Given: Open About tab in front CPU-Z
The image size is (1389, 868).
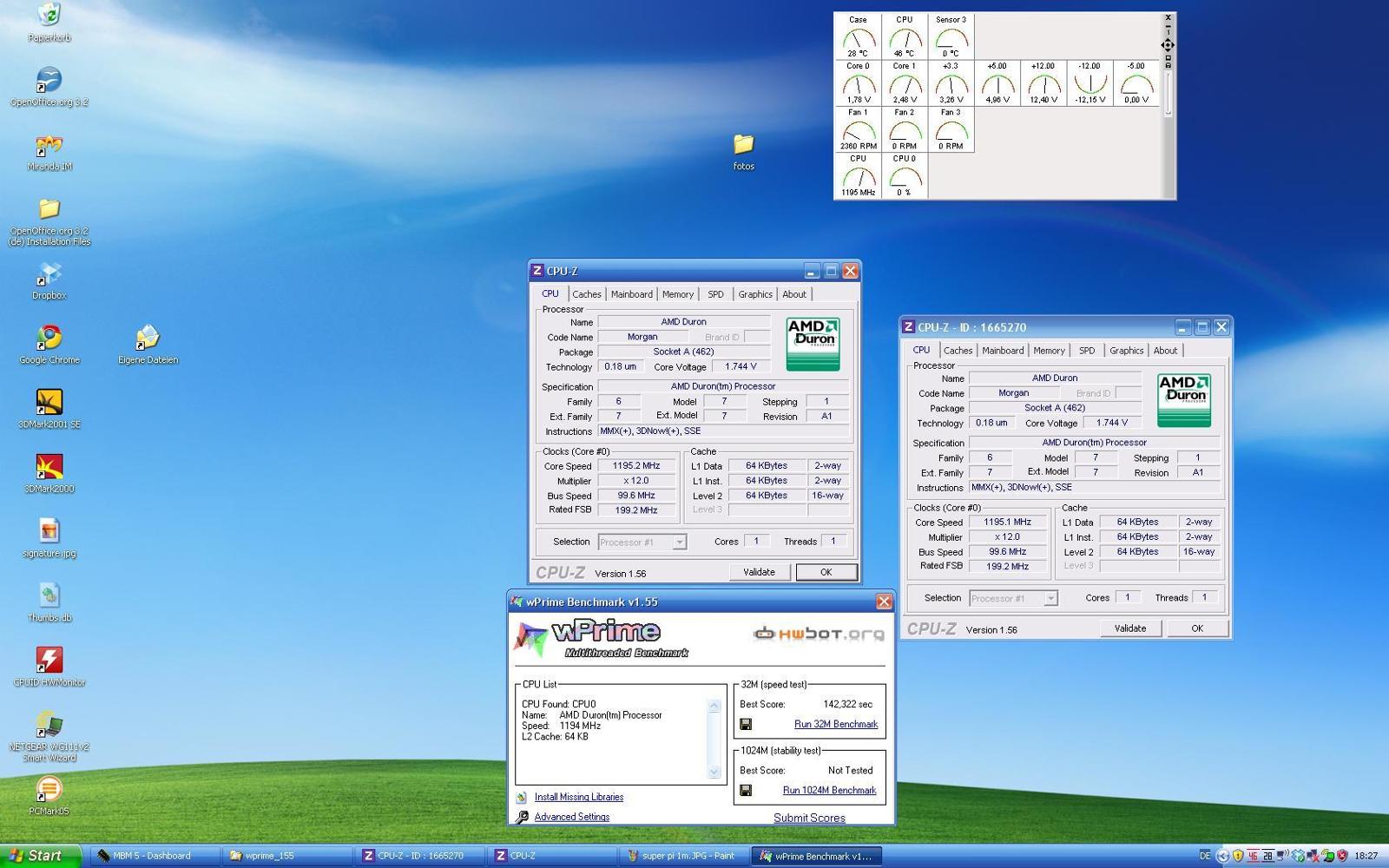Looking at the screenshot, I should click(x=794, y=294).
